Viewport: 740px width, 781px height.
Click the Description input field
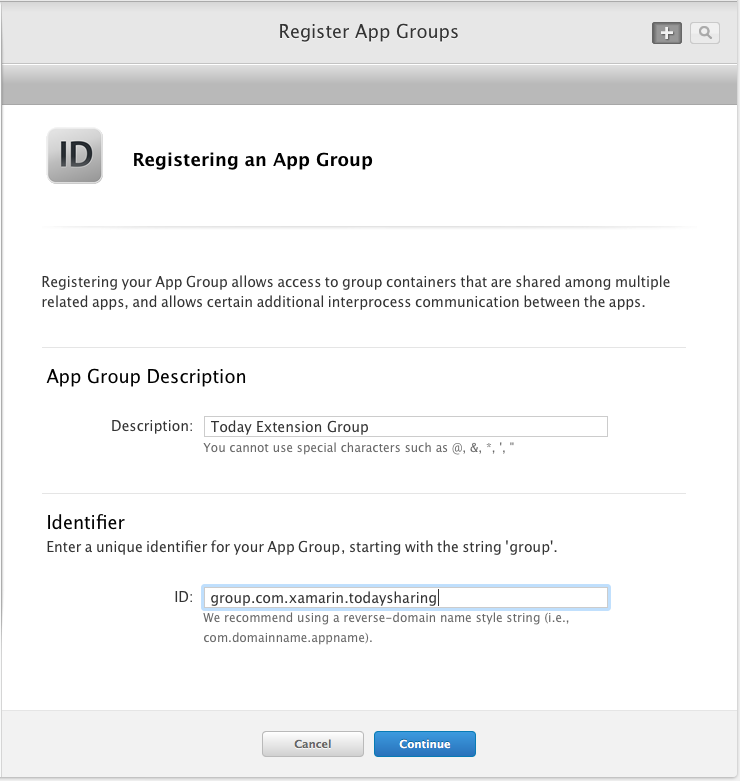(x=405, y=427)
